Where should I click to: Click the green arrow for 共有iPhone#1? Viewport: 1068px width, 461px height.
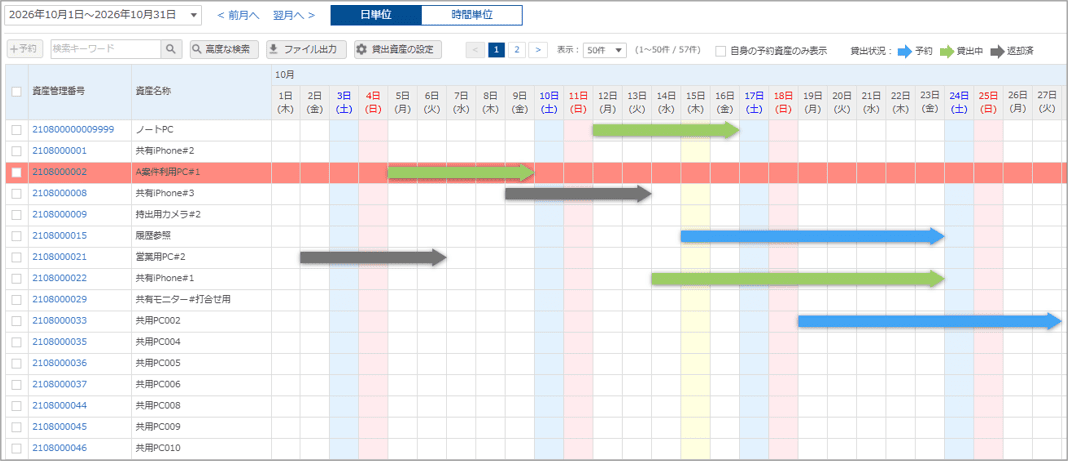pyautogui.click(x=798, y=279)
